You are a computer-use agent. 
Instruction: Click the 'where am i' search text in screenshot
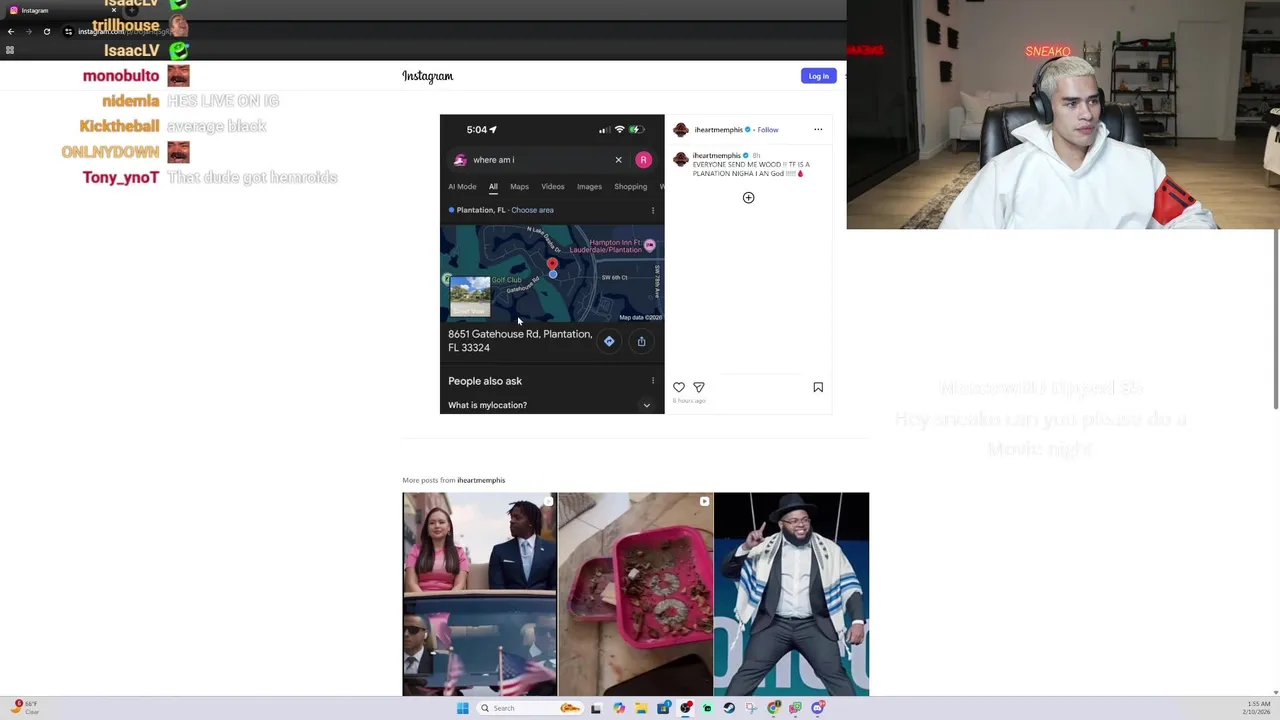[x=494, y=160]
